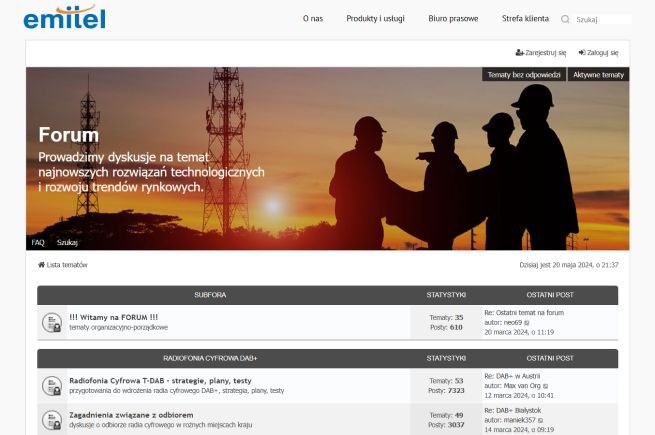The image size is (655, 435).
Task: Open author profile neo69
Action: [x=513, y=323]
